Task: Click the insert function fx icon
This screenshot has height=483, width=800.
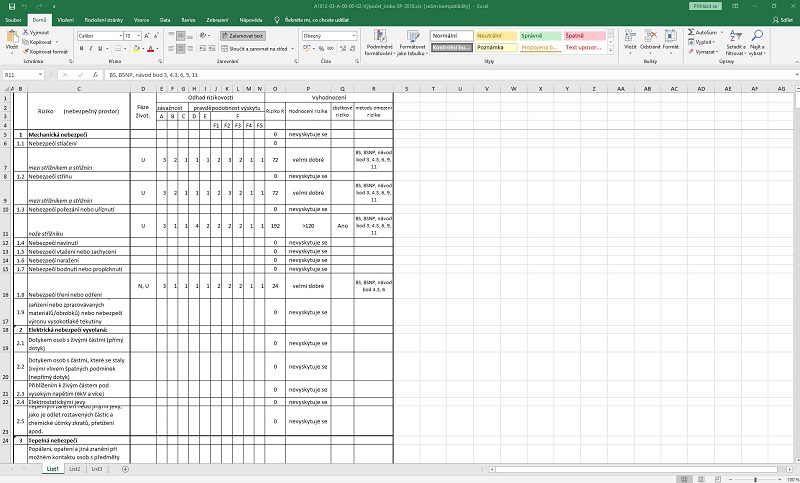Action: click(94, 75)
